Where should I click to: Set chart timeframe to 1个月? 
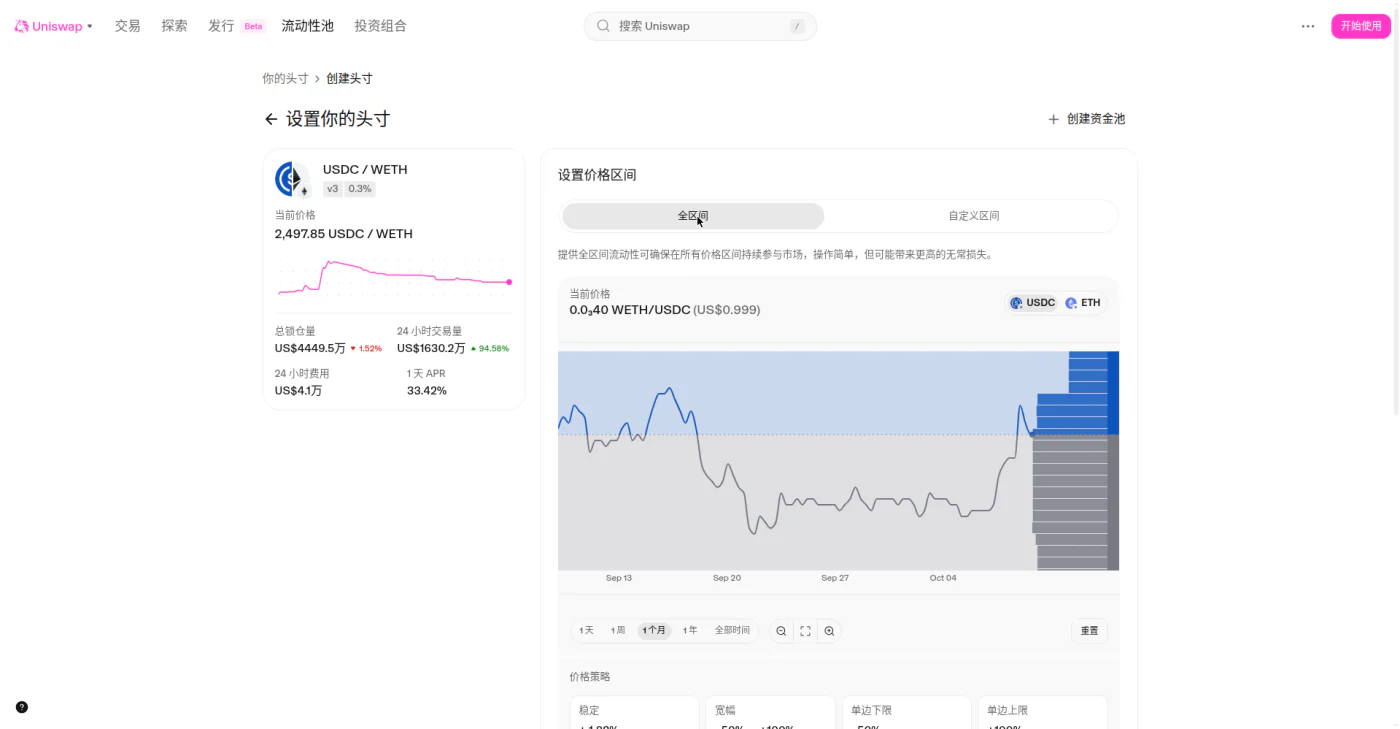coord(654,631)
